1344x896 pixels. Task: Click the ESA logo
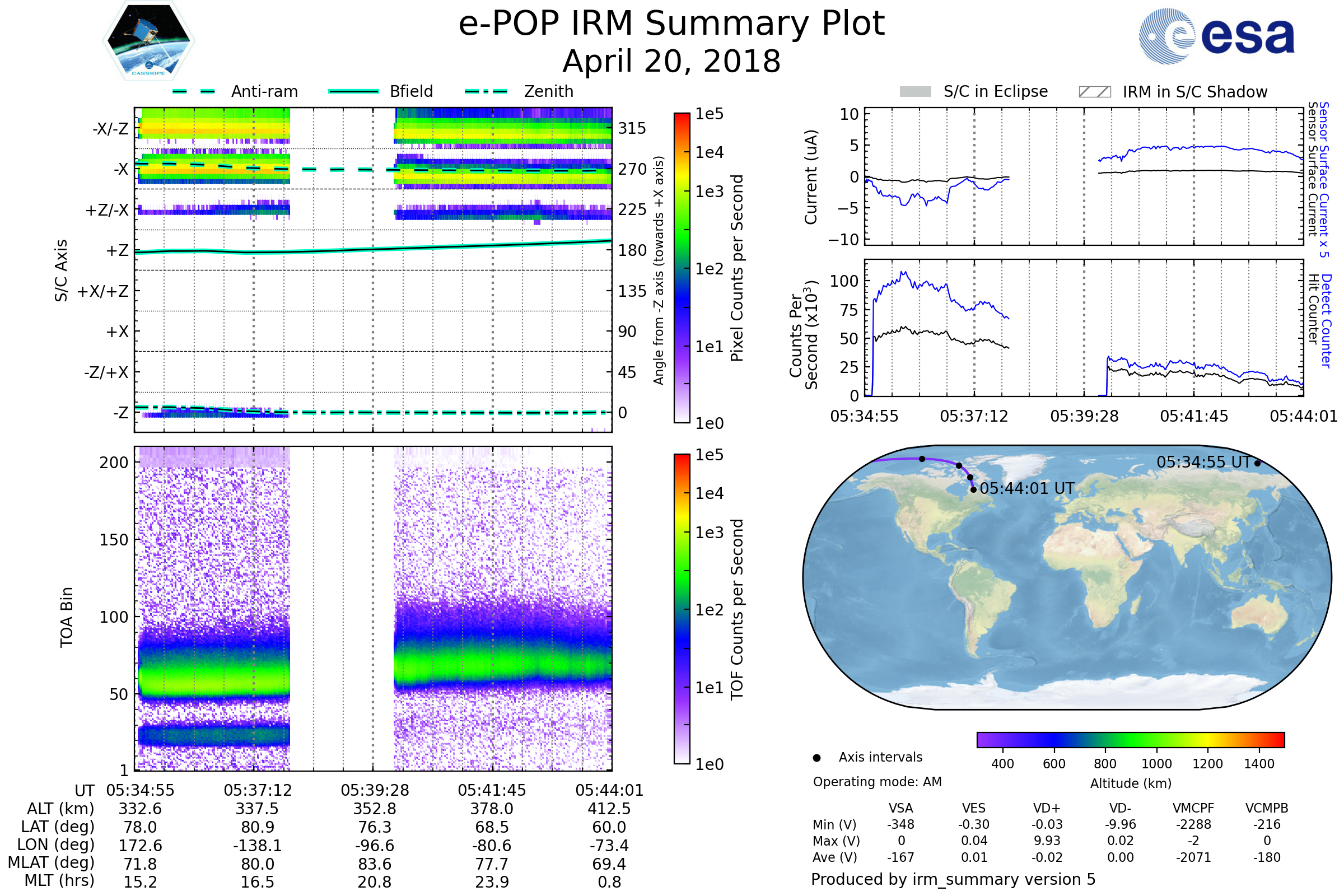click(1216, 36)
